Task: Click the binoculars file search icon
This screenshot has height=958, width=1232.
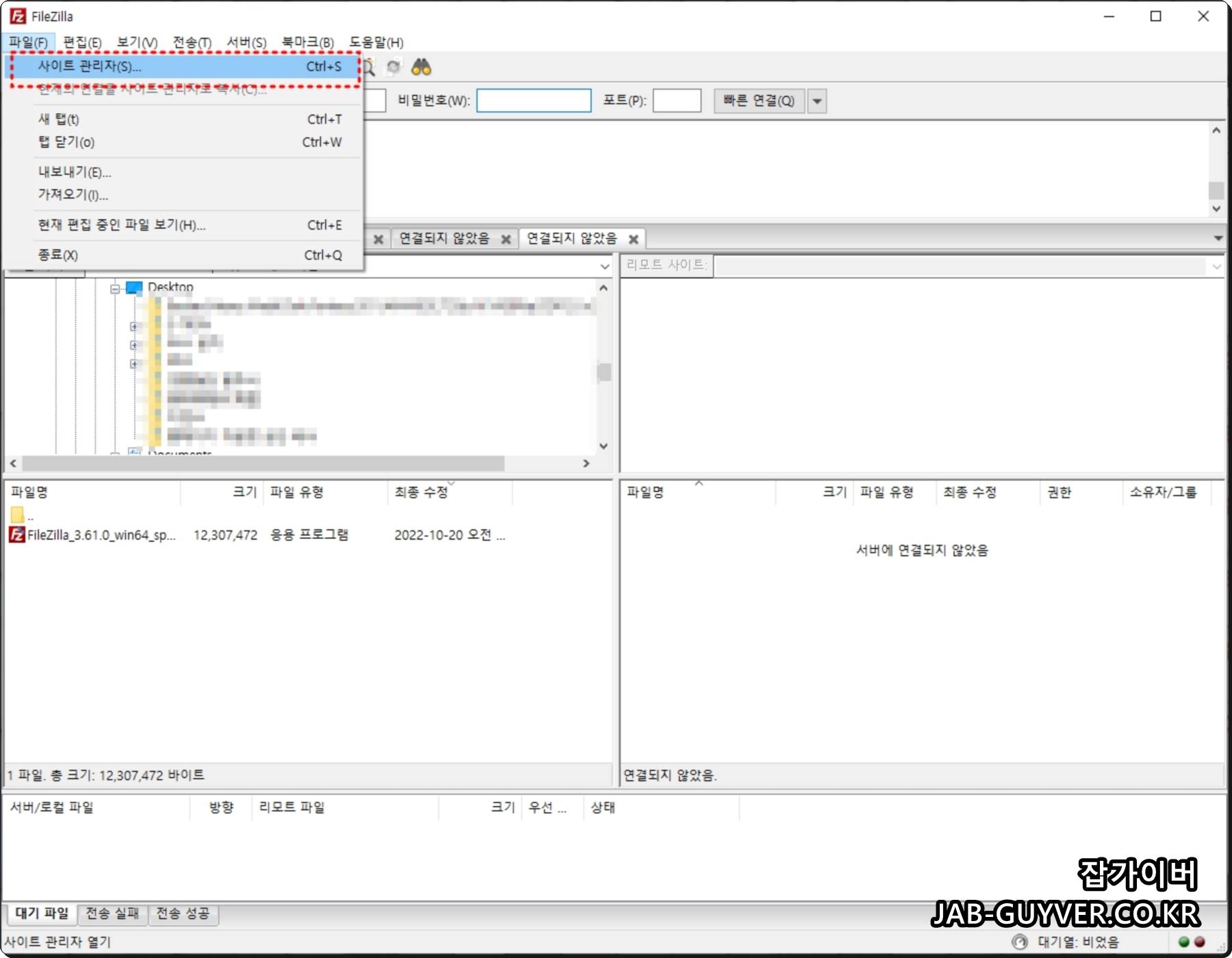Action: (421, 67)
